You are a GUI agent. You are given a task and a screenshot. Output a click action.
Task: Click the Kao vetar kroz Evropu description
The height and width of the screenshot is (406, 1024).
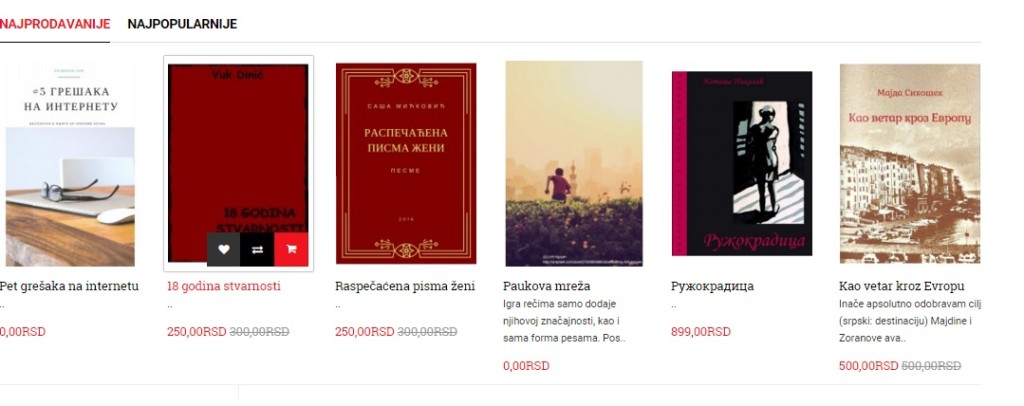pos(910,321)
